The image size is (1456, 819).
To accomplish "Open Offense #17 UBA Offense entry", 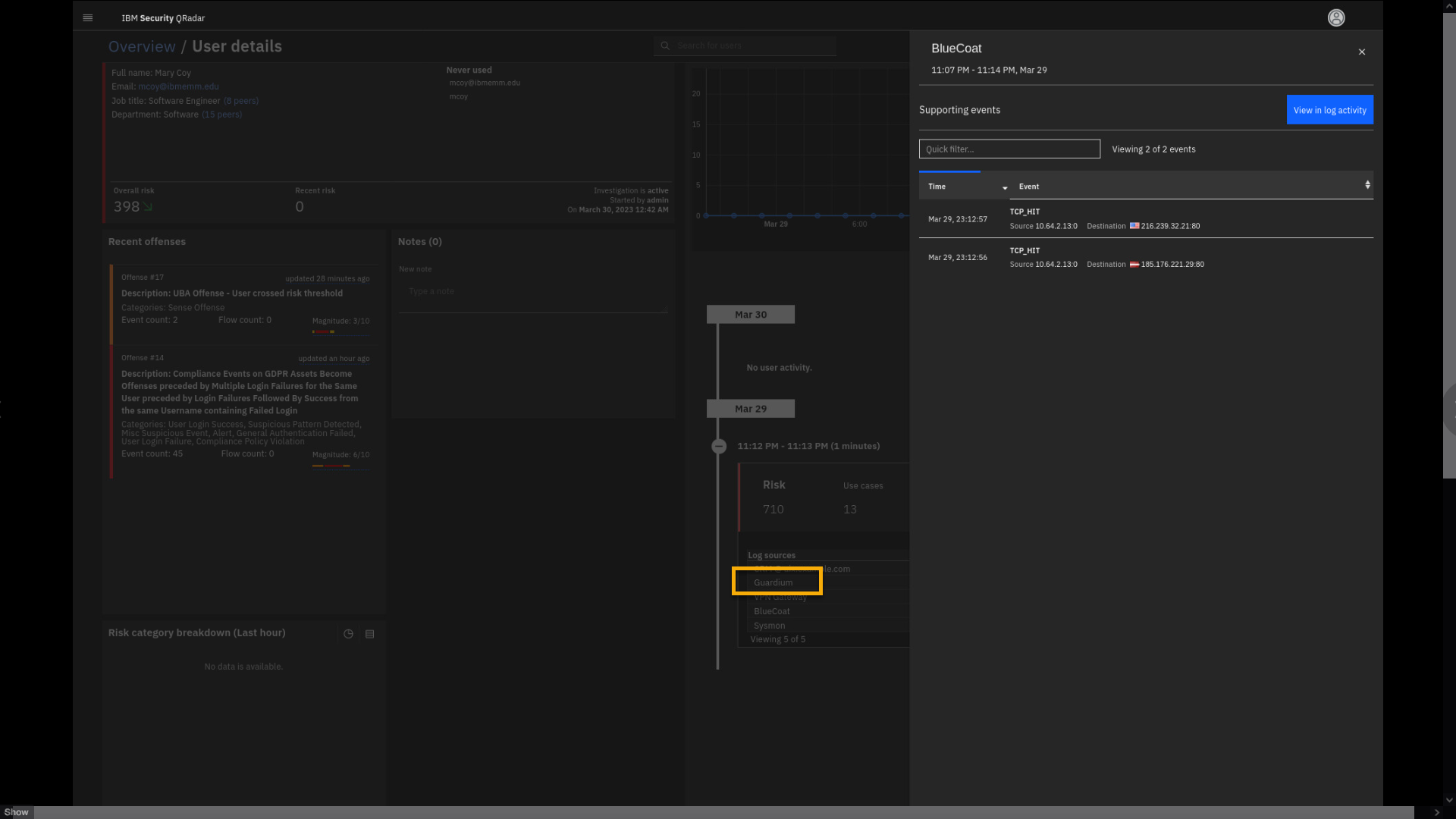I will point(232,293).
